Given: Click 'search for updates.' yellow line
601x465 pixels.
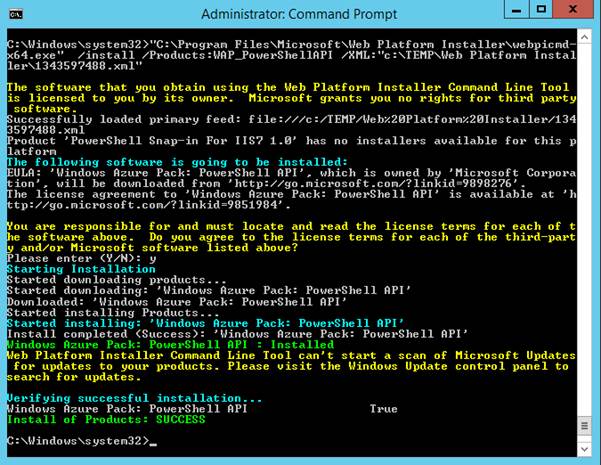Looking at the screenshot, I should tap(74, 377).
